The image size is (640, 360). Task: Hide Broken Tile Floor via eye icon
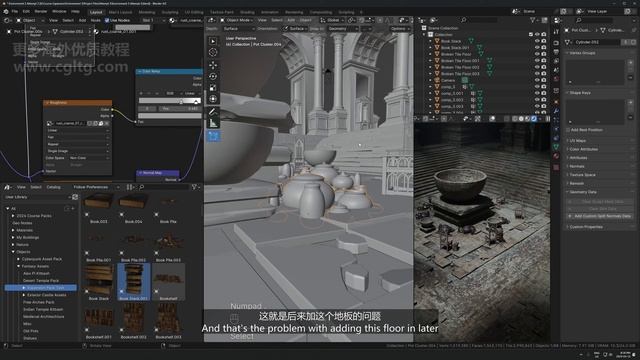[x=537, y=54]
